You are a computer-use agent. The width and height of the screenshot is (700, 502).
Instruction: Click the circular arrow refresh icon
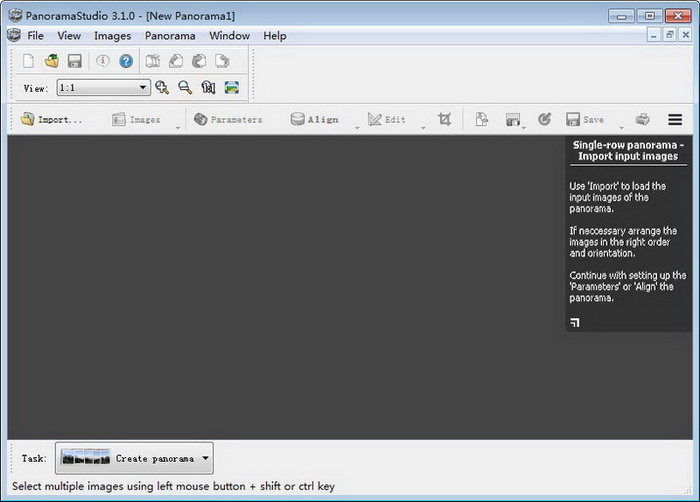click(544, 119)
